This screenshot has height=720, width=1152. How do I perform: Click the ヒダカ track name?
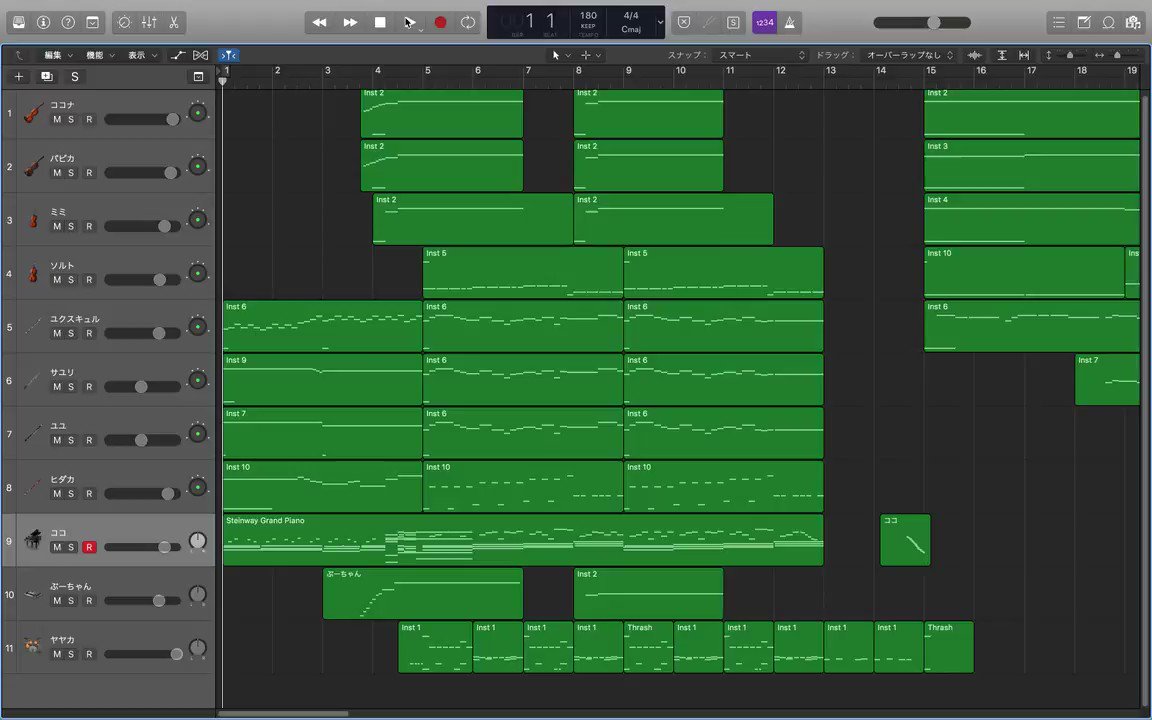click(x=62, y=479)
